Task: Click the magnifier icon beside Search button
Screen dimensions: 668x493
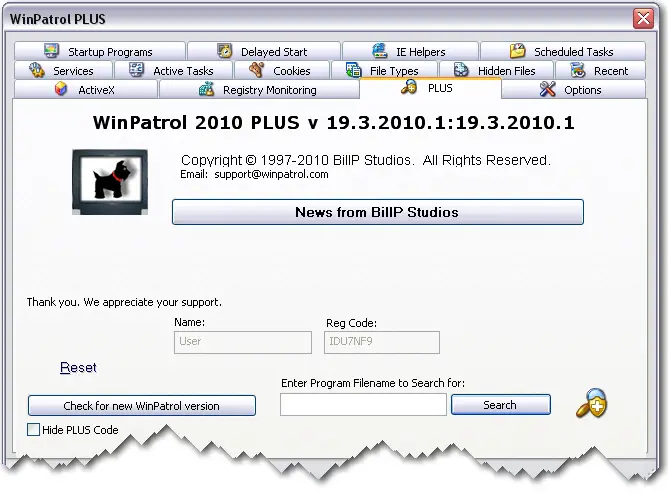Action: coord(592,403)
